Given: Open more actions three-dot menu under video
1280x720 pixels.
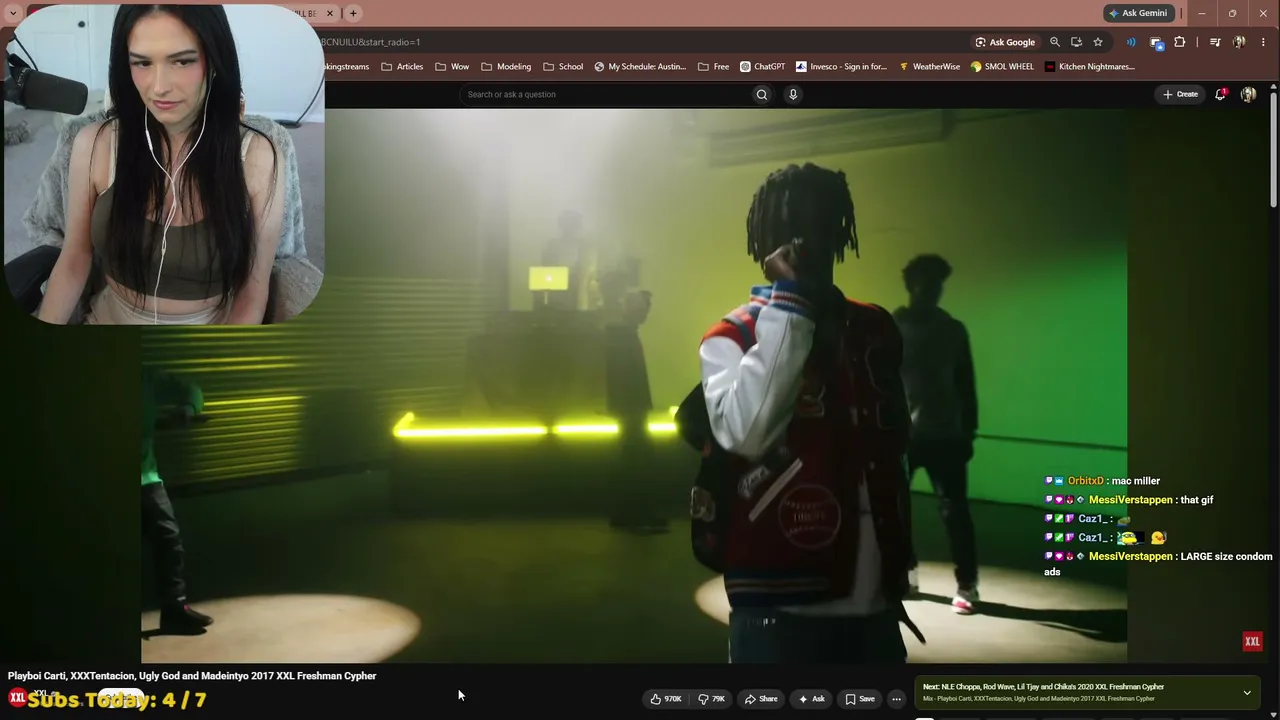Looking at the screenshot, I should click(896, 699).
